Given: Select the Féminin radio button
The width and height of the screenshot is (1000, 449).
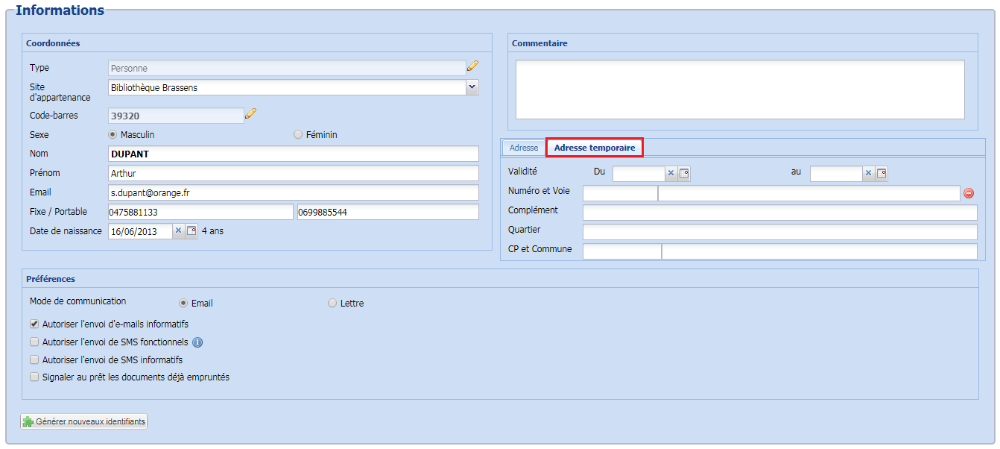Looking at the screenshot, I should [x=298, y=134].
